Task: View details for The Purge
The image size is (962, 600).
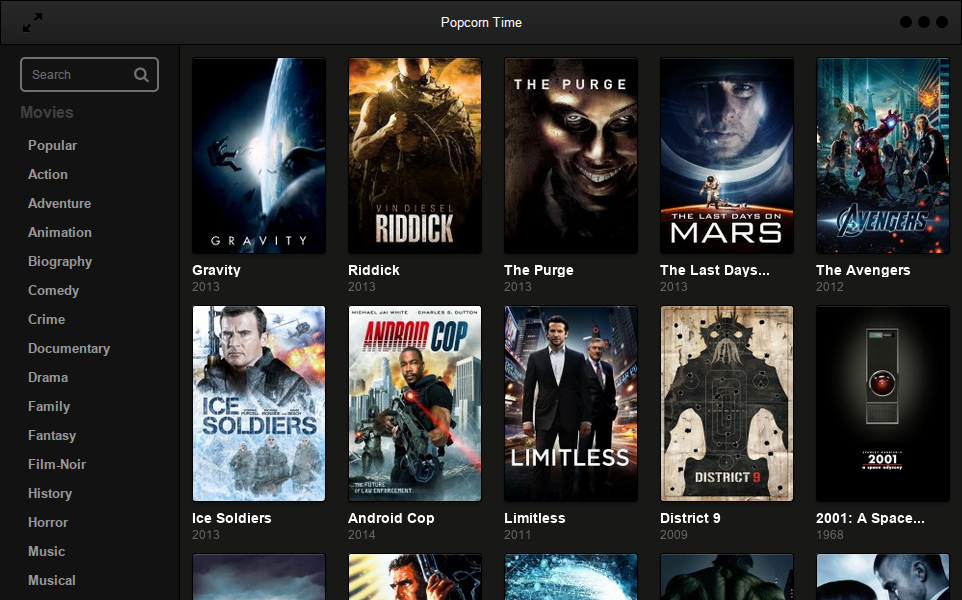Action: pyautogui.click(x=570, y=155)
